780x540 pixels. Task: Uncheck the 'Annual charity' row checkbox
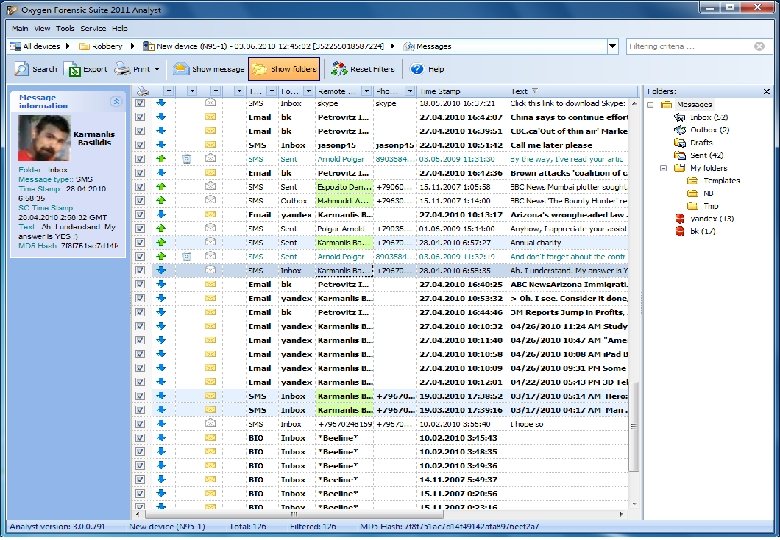140,242
